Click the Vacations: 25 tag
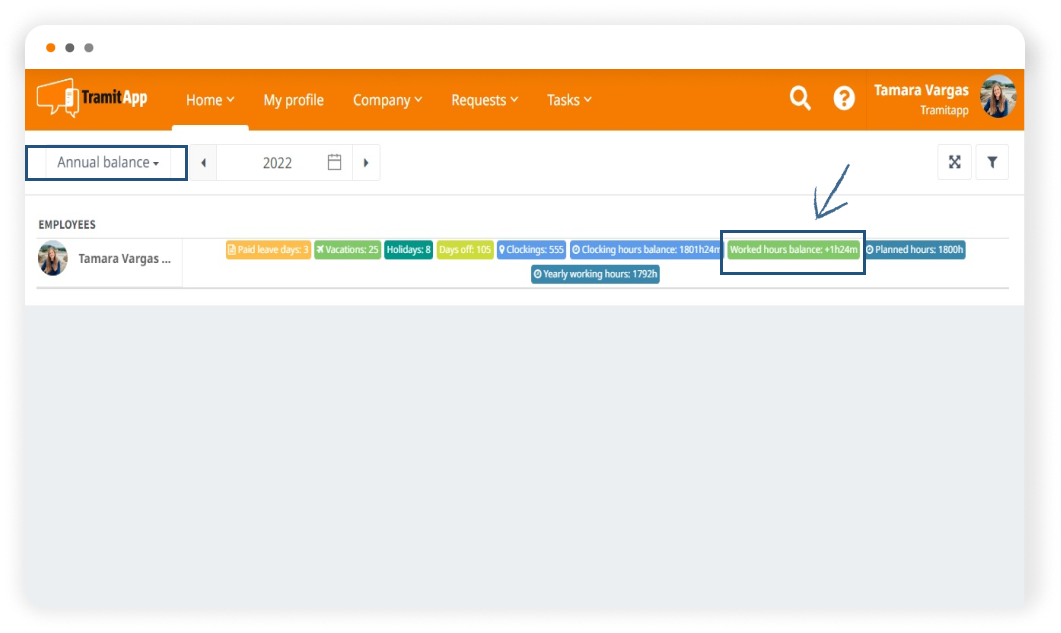 [347, 250]
